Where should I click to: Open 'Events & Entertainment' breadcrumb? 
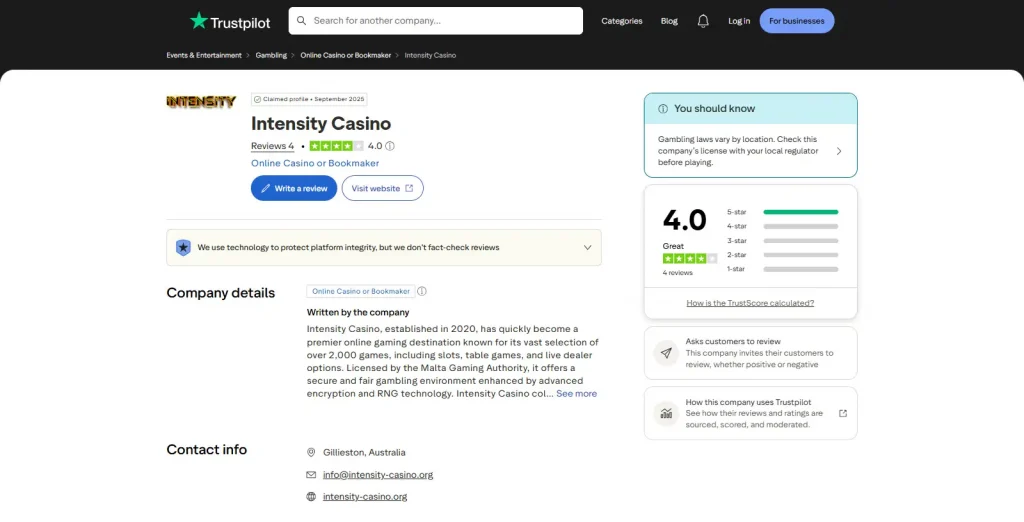pos(204,56)
